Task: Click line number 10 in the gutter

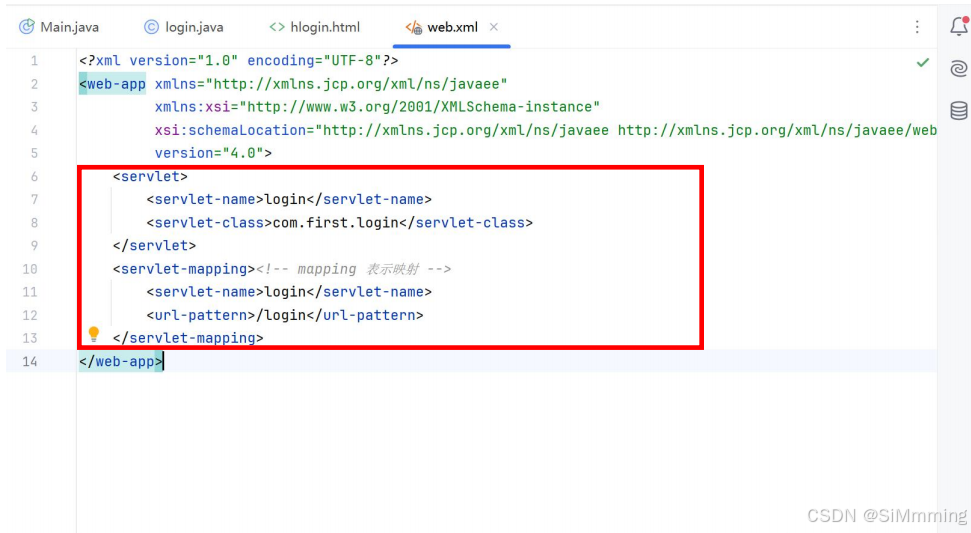Action: coord(30,269)
